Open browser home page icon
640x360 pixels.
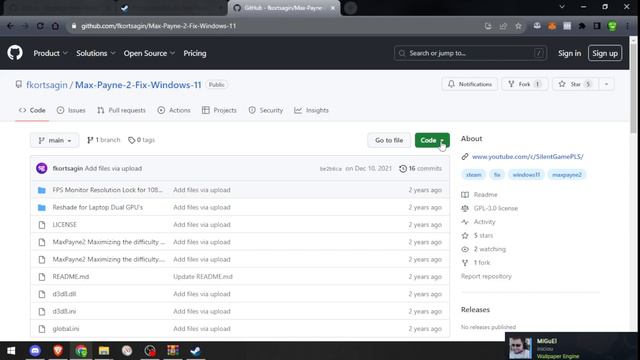pos(55,26)
